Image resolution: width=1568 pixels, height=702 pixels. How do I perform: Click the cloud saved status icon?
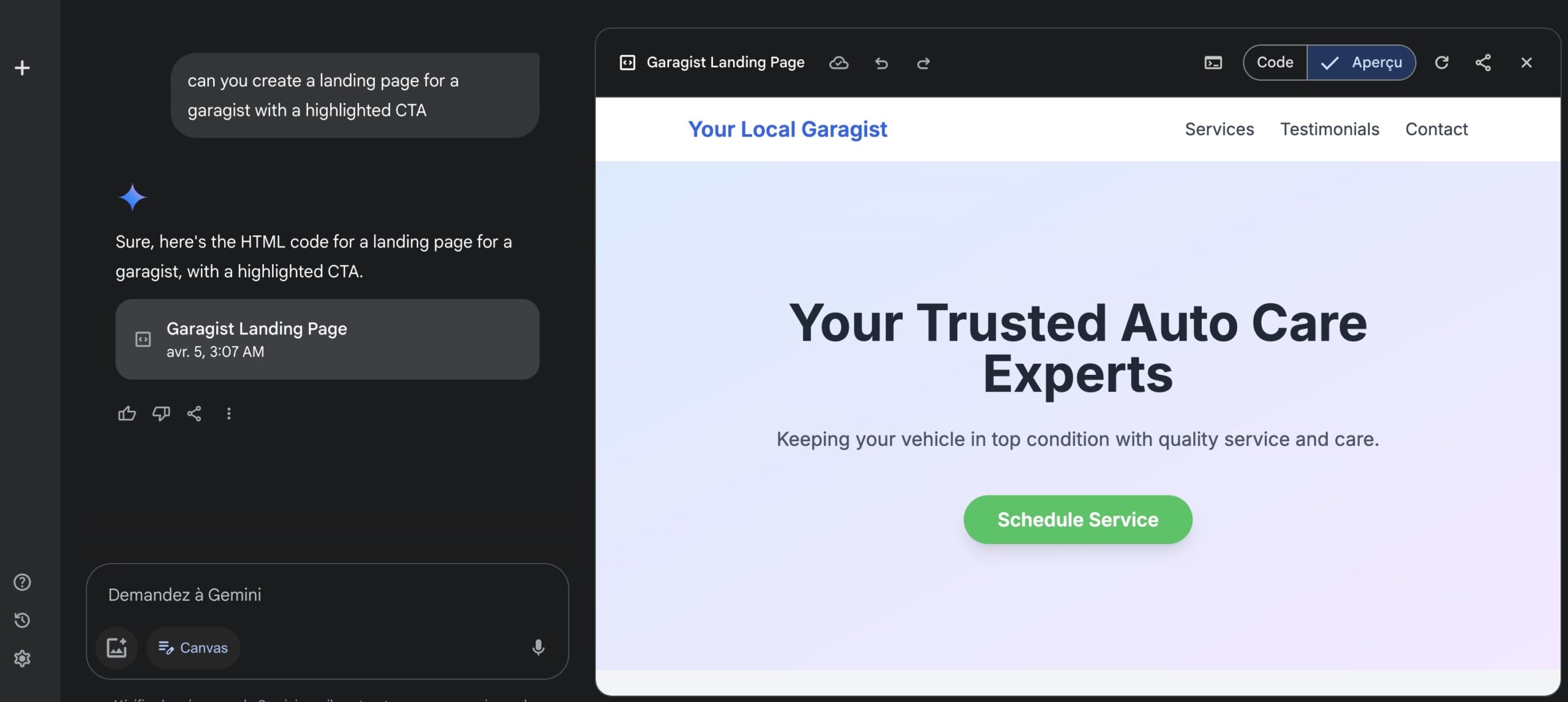pyautogui.click(x=839, y=62)
